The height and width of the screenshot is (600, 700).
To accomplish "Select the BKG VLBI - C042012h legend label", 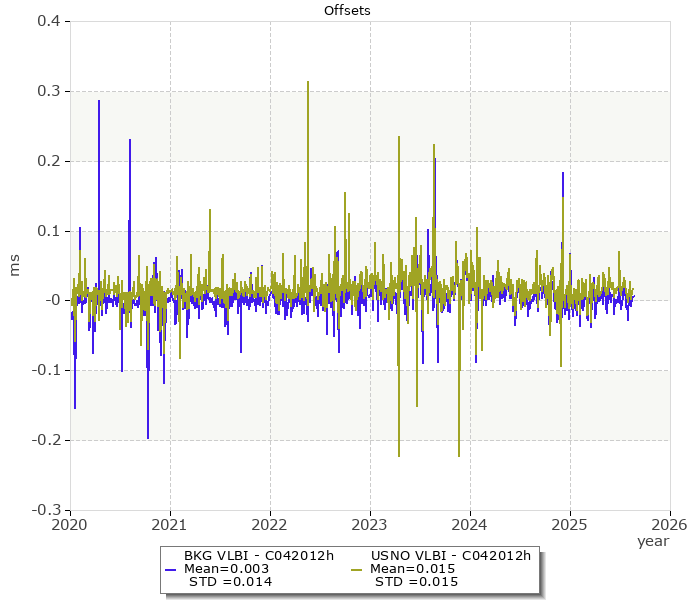I will (x=258, y=555).
